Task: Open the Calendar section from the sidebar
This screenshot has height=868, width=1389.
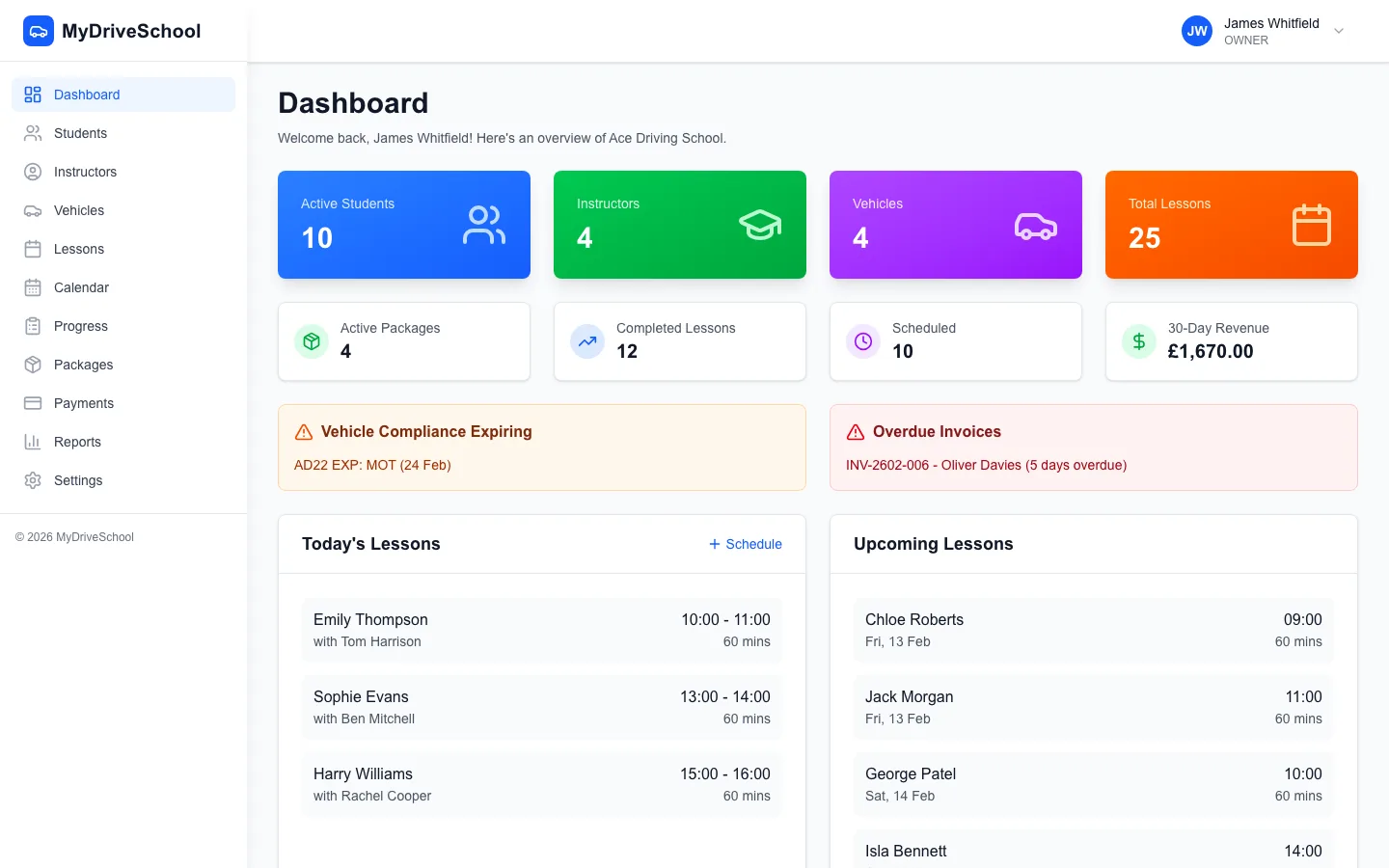Action: click(32, 287)
